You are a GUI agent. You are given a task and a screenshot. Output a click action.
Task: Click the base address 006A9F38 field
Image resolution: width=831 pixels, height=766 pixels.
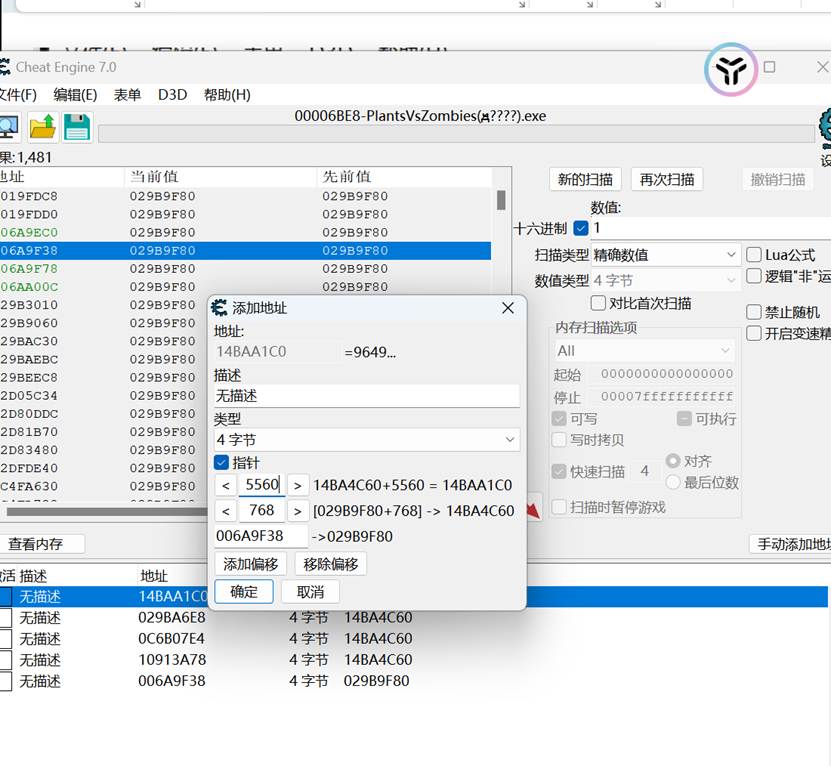tap(261, 536)
